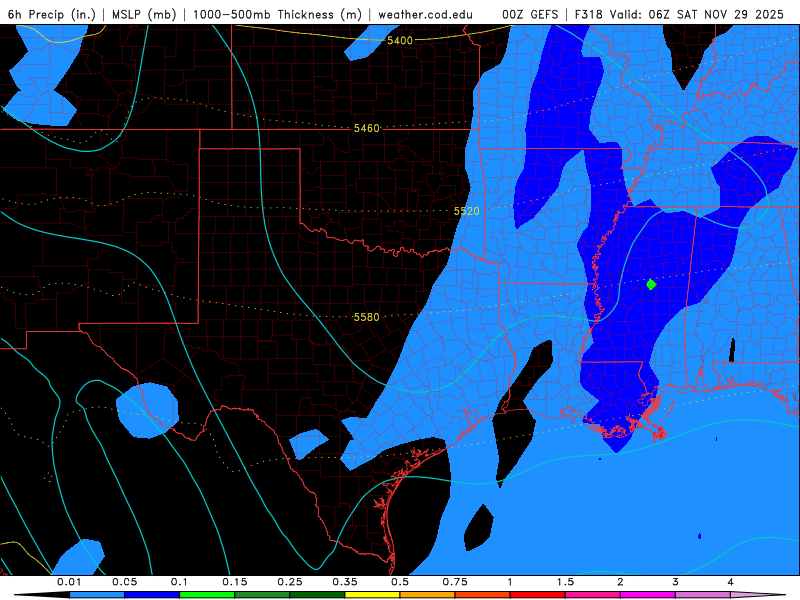
Task: Click the legend value 3
Action: pyautogui.click(x=676, y=582)
